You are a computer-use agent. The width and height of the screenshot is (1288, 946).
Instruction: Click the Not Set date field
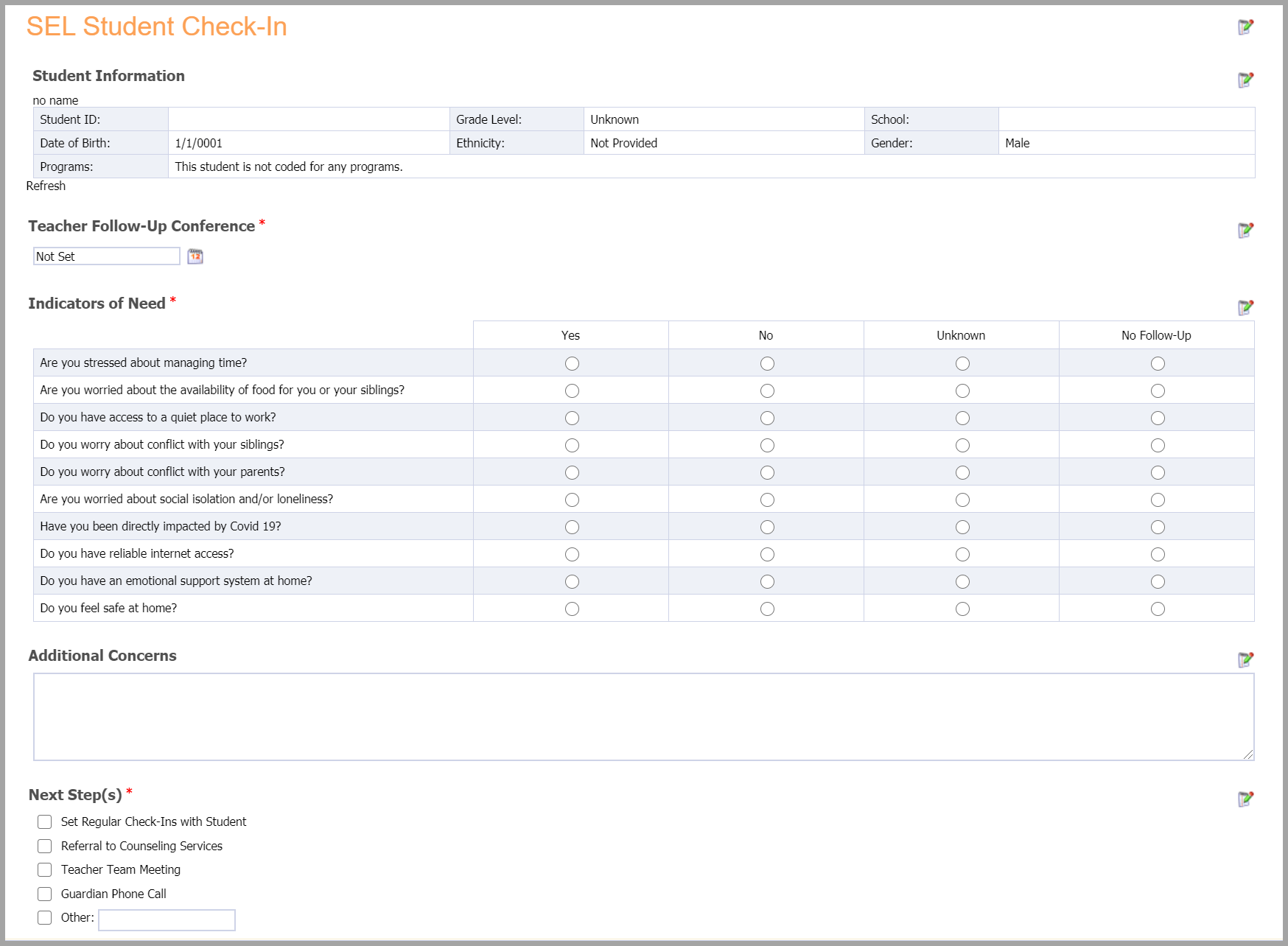coord(107,256)
